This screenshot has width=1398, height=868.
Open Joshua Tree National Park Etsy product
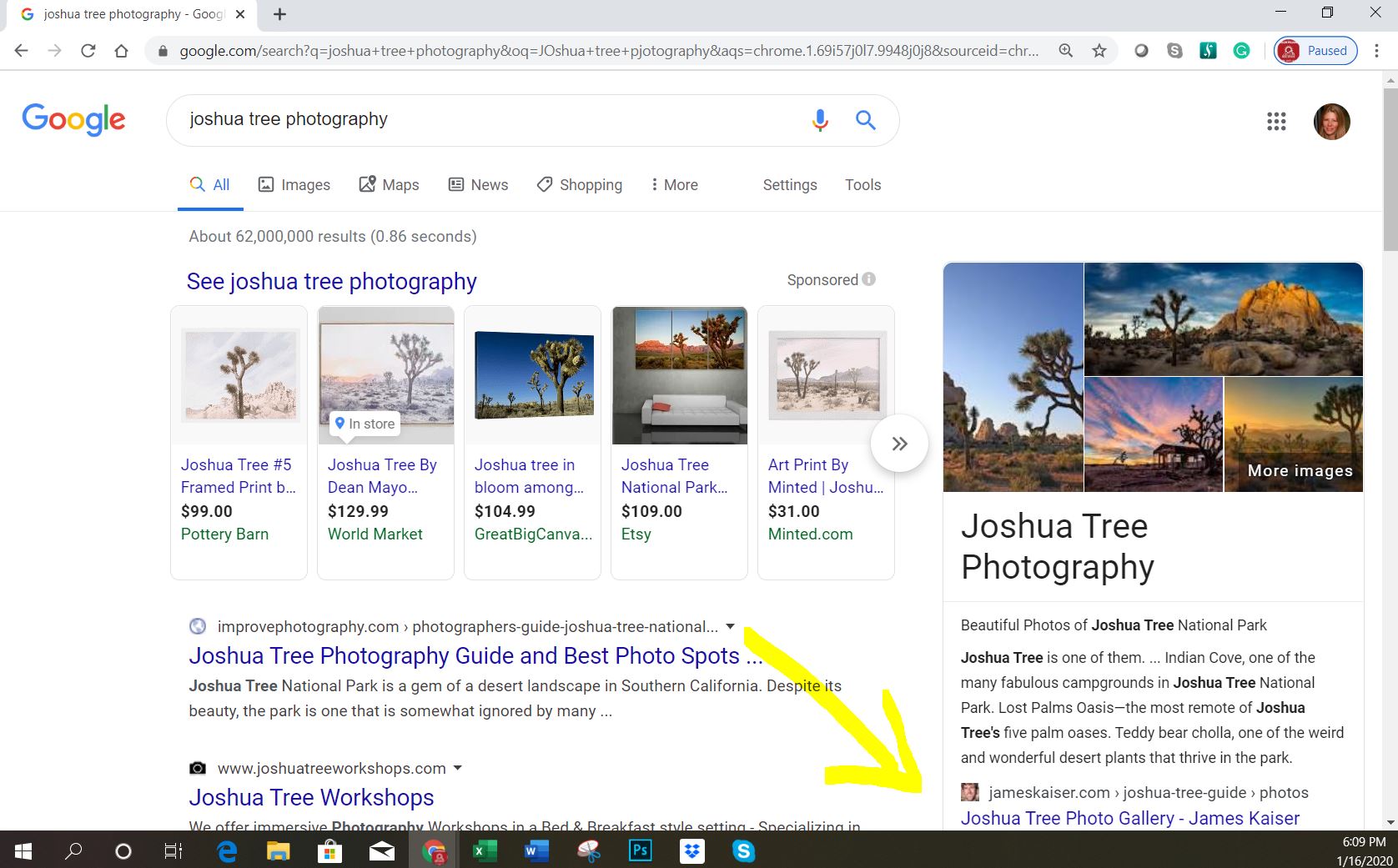coord(674,476)
